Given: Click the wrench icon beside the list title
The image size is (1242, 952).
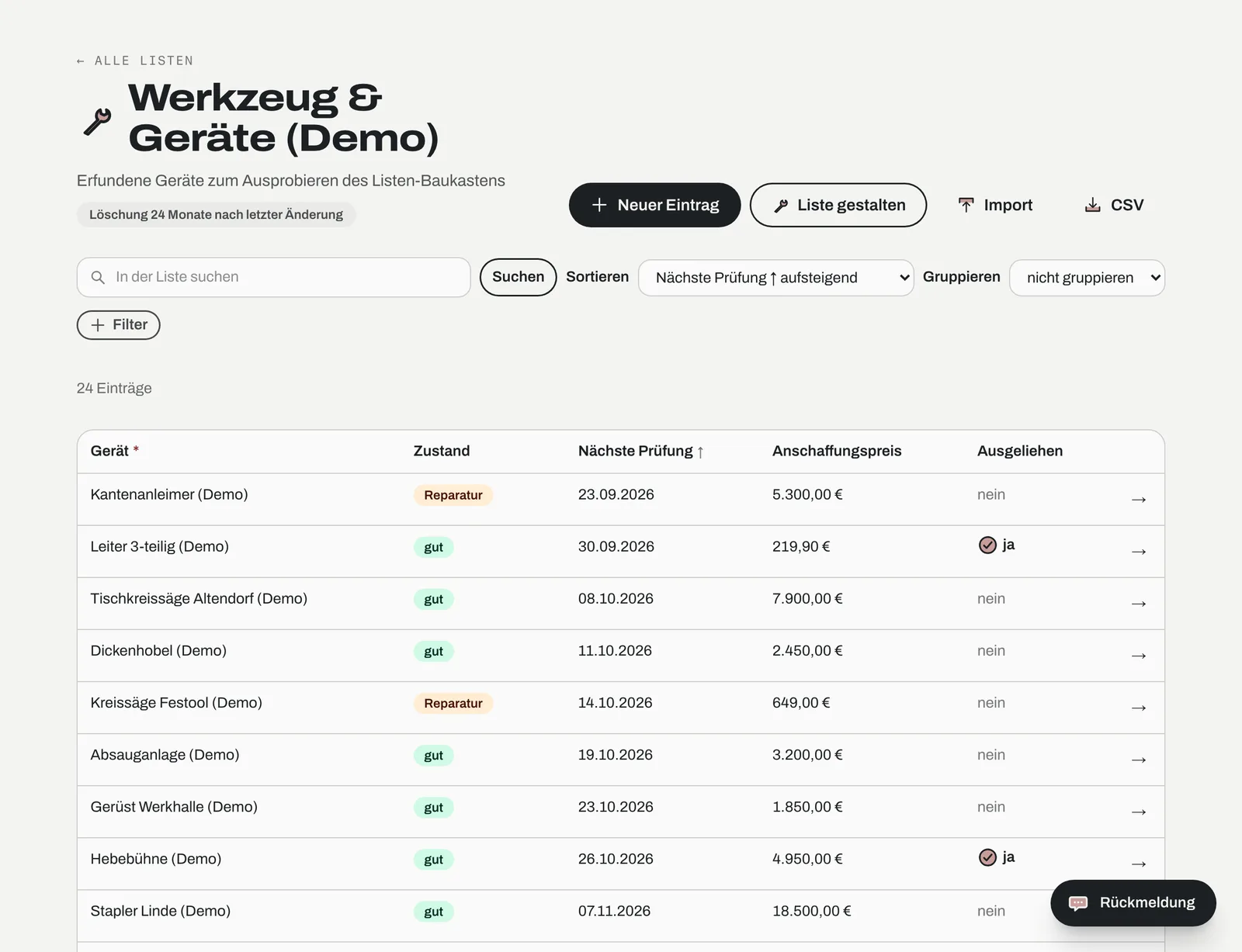Looking at the screenshot, I should [97, 122].
